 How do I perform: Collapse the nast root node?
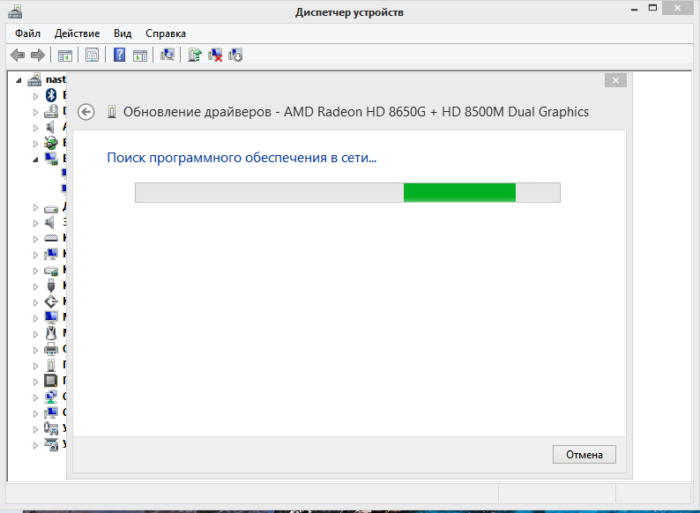point(19,80)
